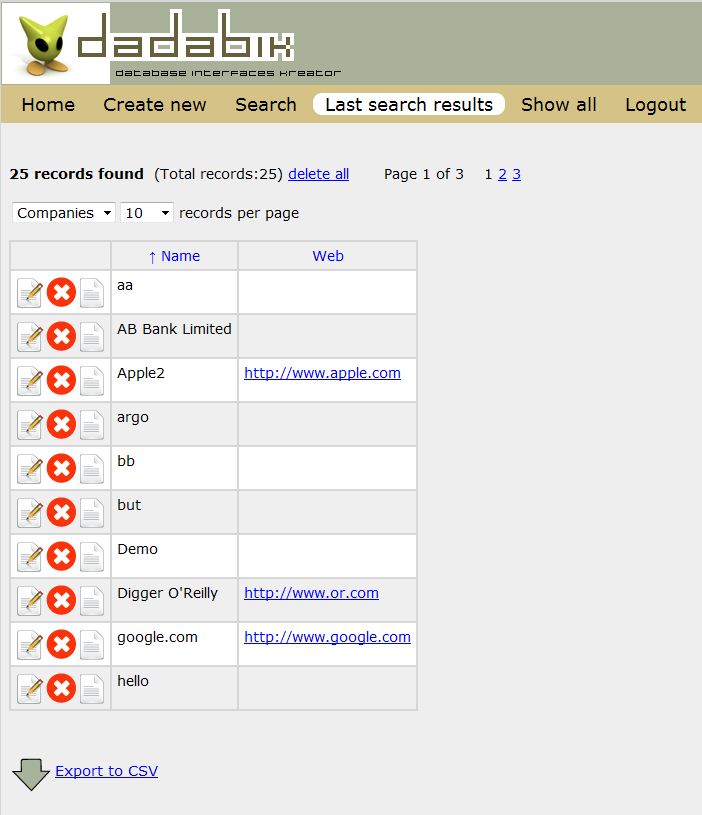Viewport: 702px width, 815px height.
Task: Delete the Digger O'Reilly record
Action: (x=61, y=600)
